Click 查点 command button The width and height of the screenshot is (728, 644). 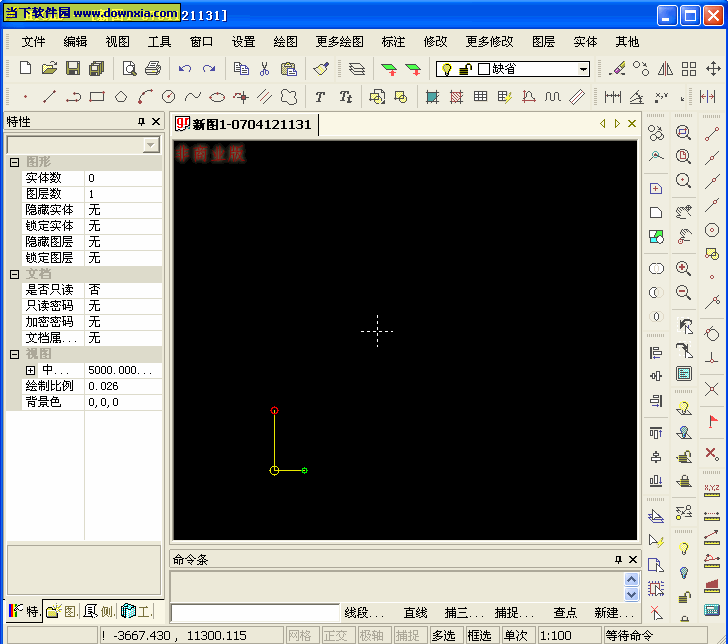tap(565, 613)
